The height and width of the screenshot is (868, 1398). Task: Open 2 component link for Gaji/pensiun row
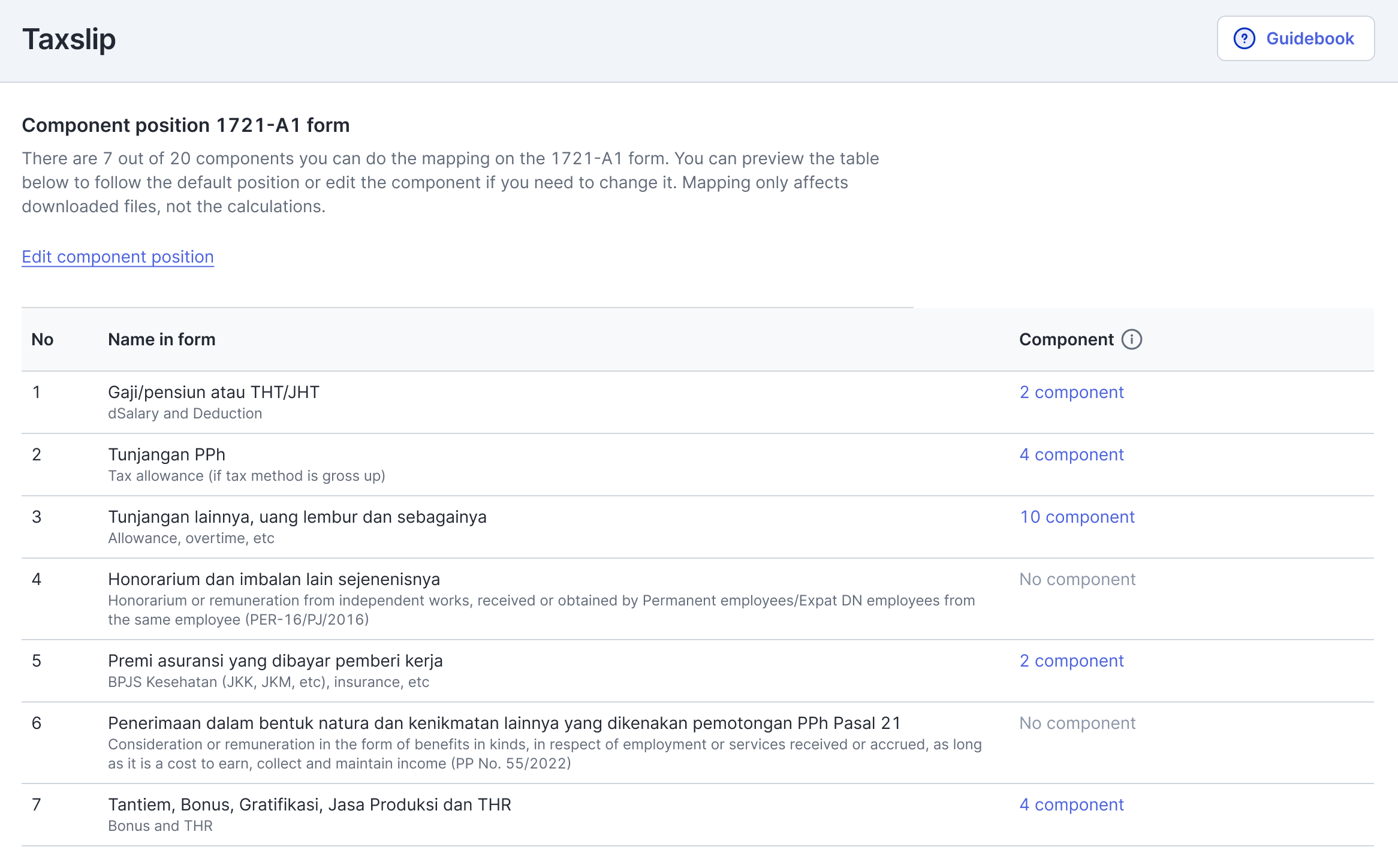[x=1071, y=392]
